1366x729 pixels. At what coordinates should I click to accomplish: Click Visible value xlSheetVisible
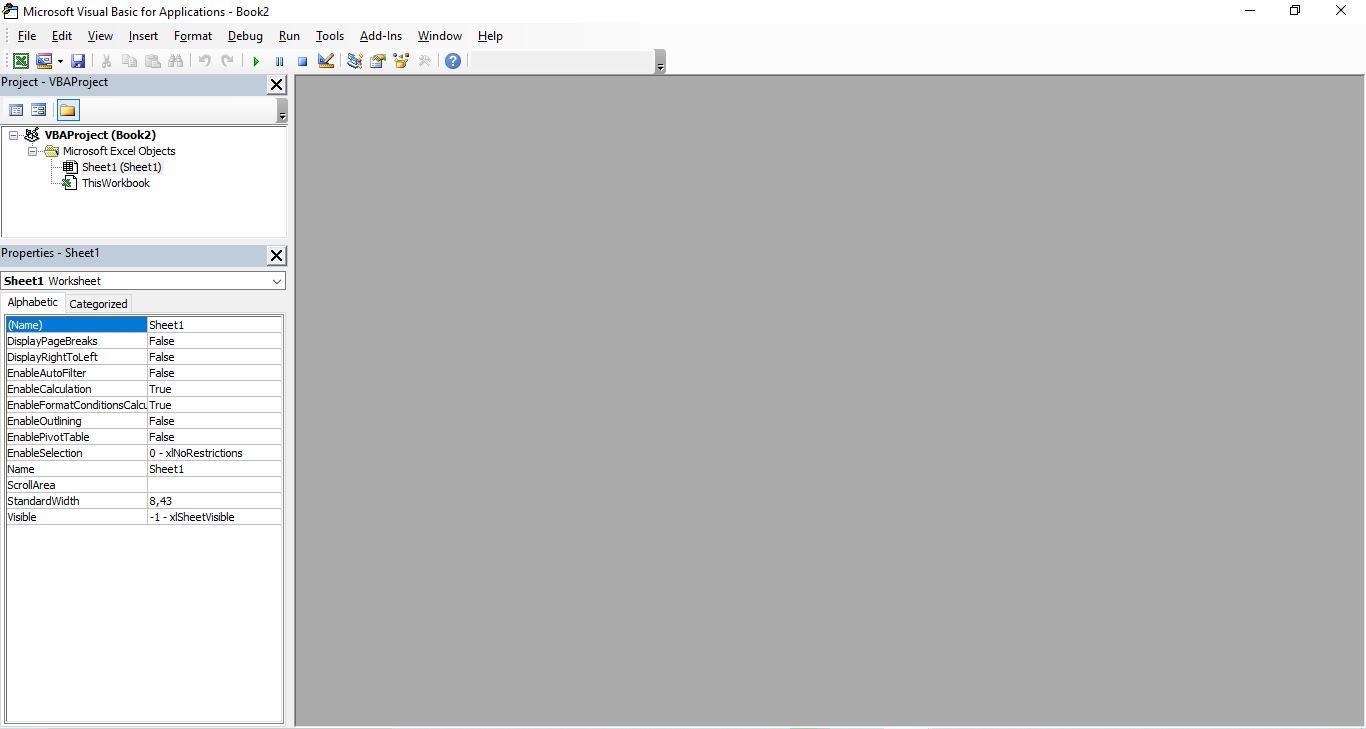[x=214, y=517]
